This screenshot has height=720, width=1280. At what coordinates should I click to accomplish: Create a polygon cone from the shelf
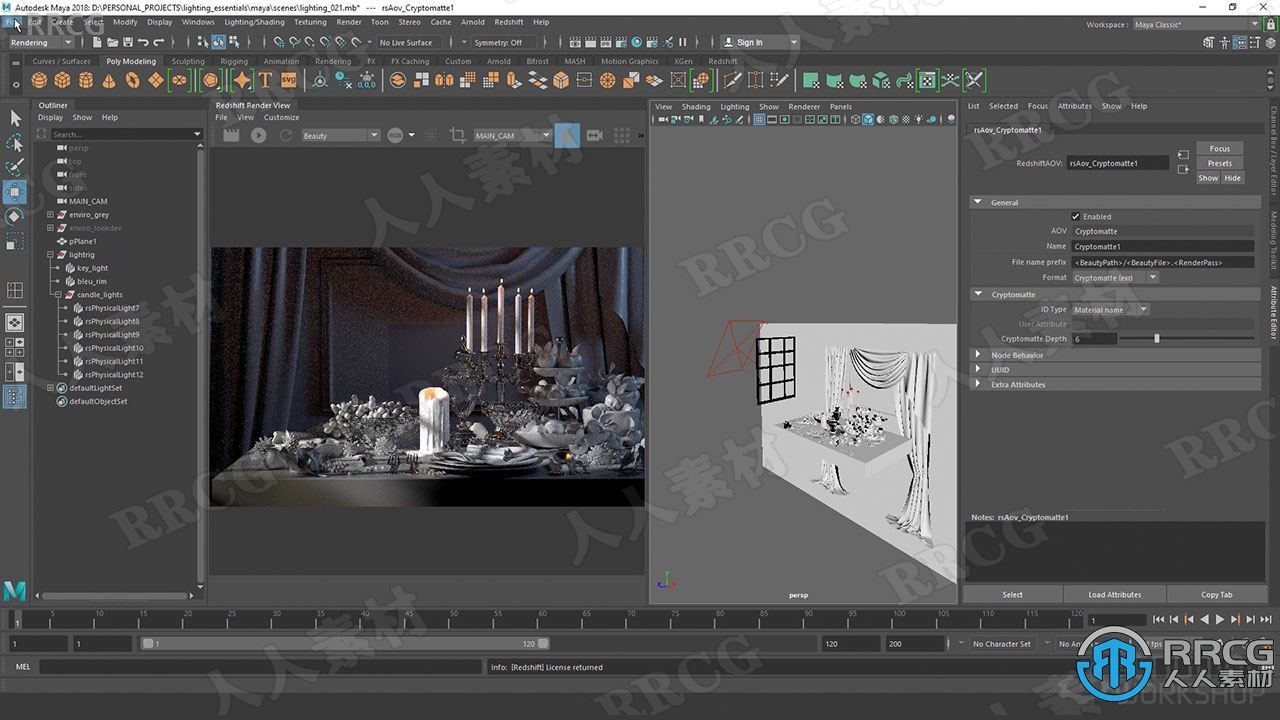109,81
